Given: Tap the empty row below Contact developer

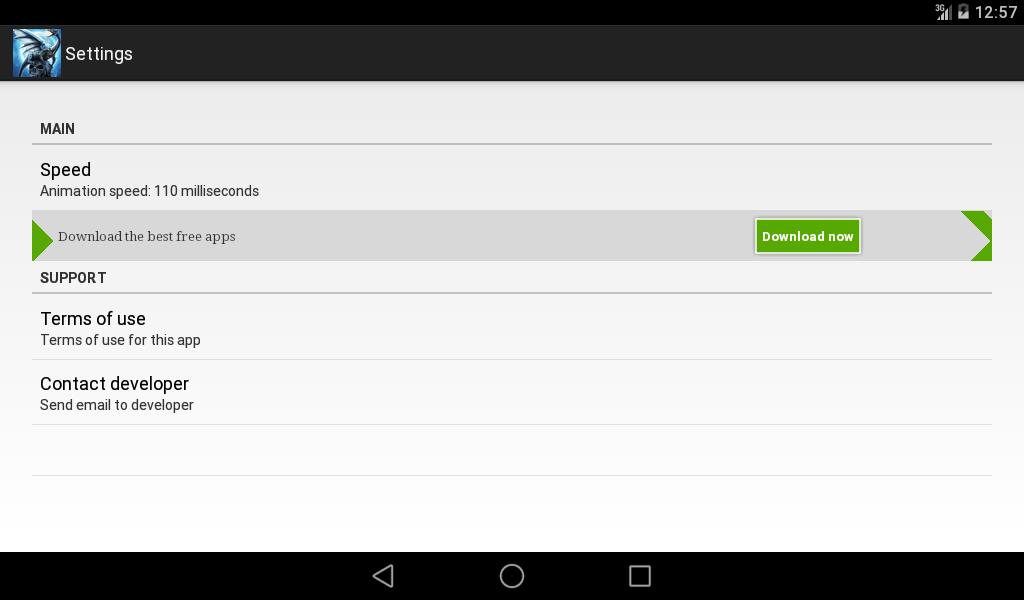Looking at the screenshot, I should click(511, 450).
